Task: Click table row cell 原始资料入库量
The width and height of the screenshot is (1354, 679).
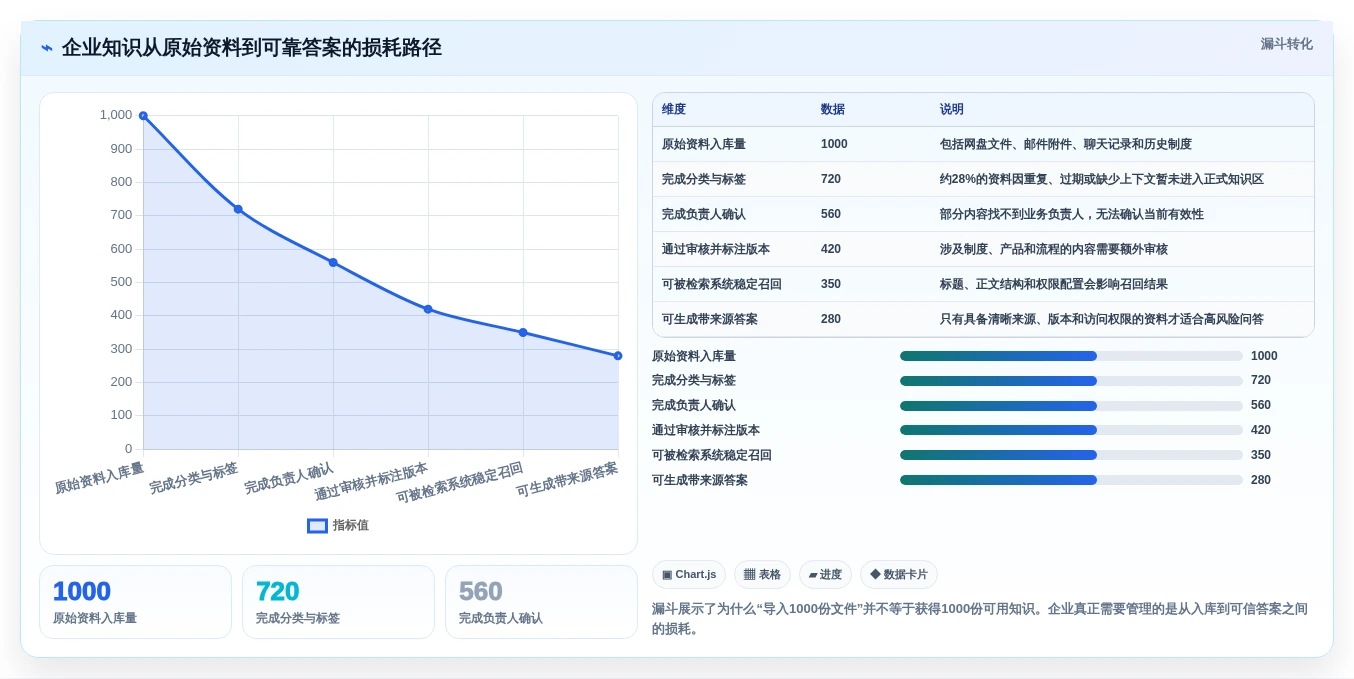Action: click(704, 144)
